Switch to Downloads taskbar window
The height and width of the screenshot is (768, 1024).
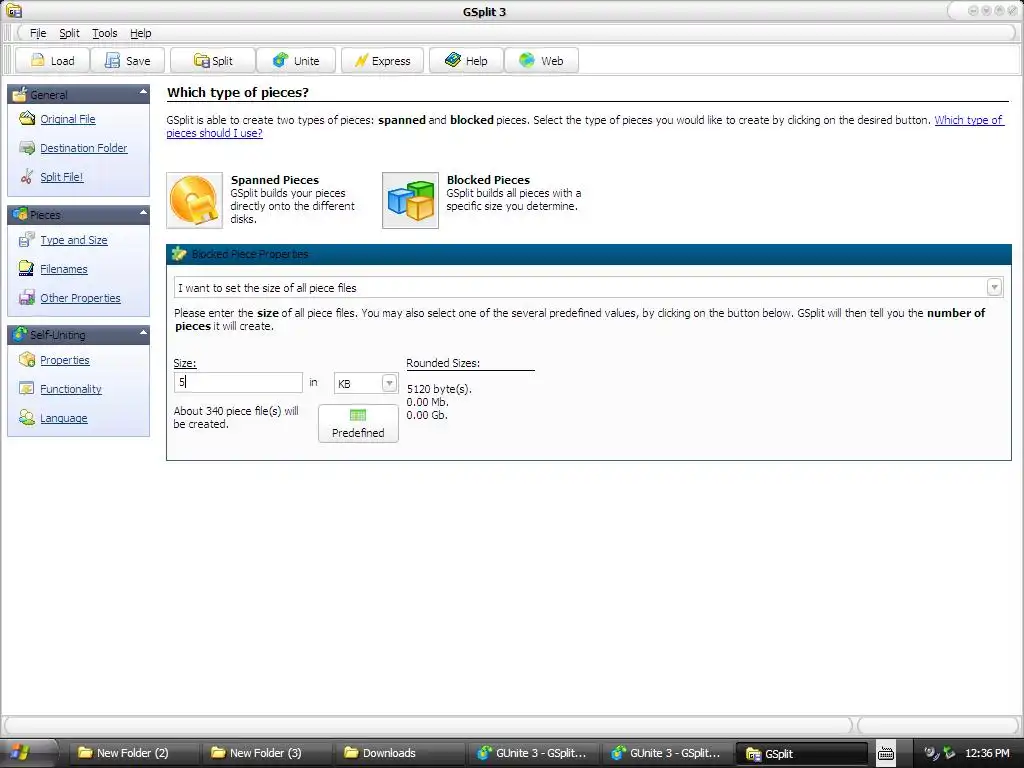[x=398, y=753]
